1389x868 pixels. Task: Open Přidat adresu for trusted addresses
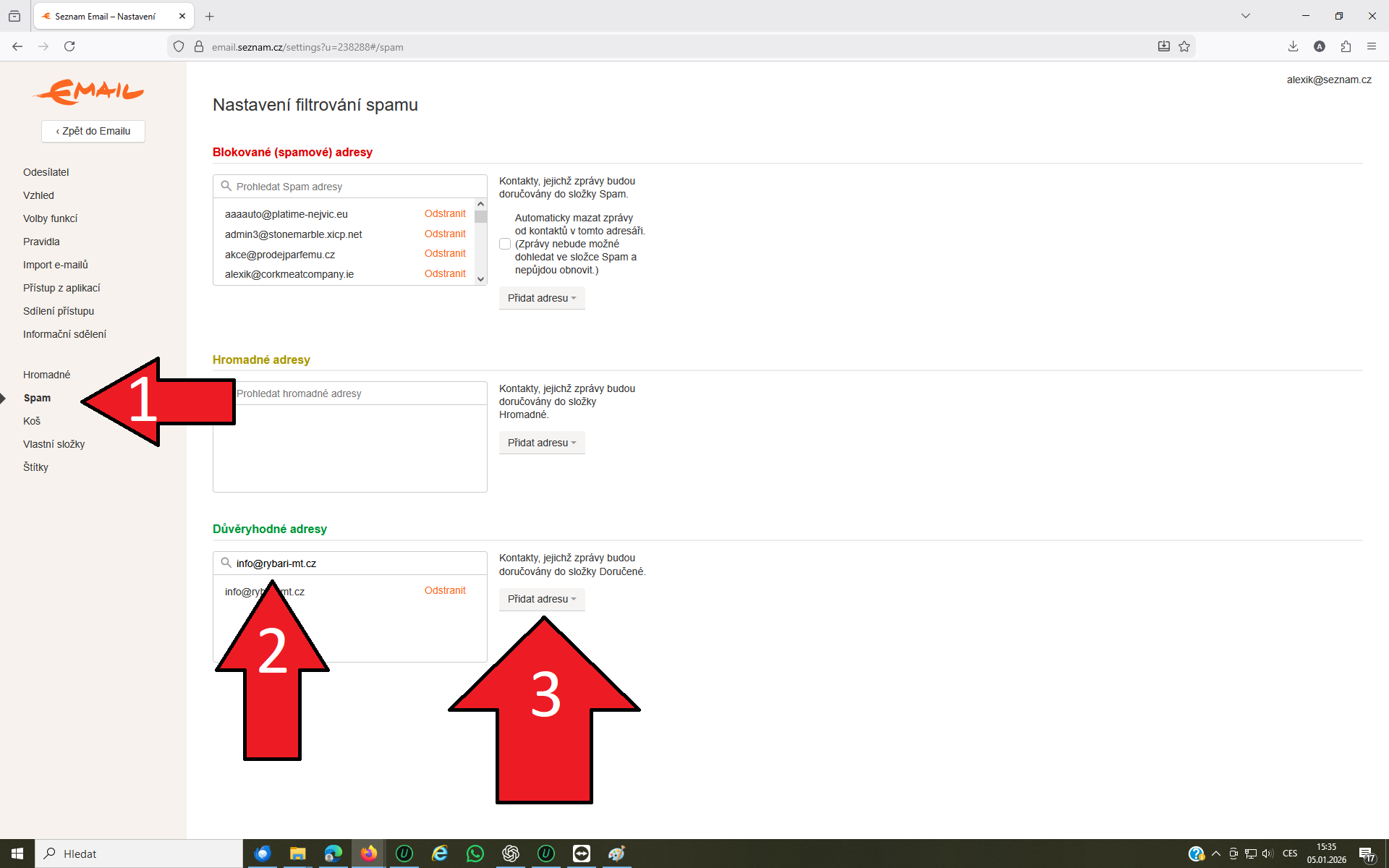click(541, 599)
